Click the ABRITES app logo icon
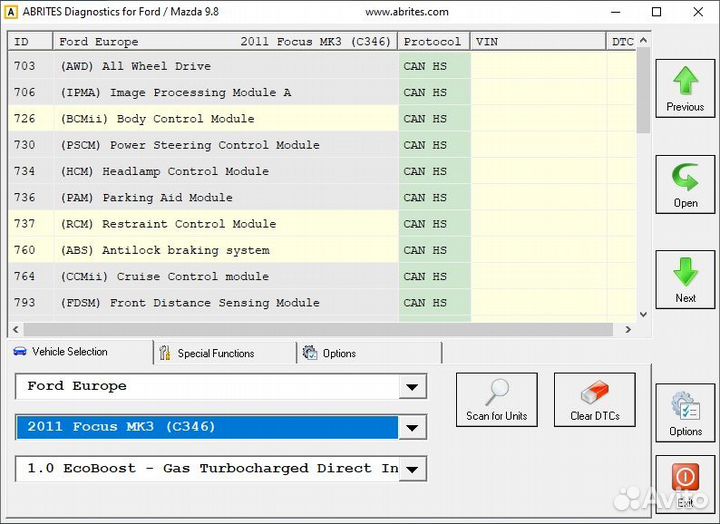This screenshot has height=524, width=720. click(x=10, y=12)
